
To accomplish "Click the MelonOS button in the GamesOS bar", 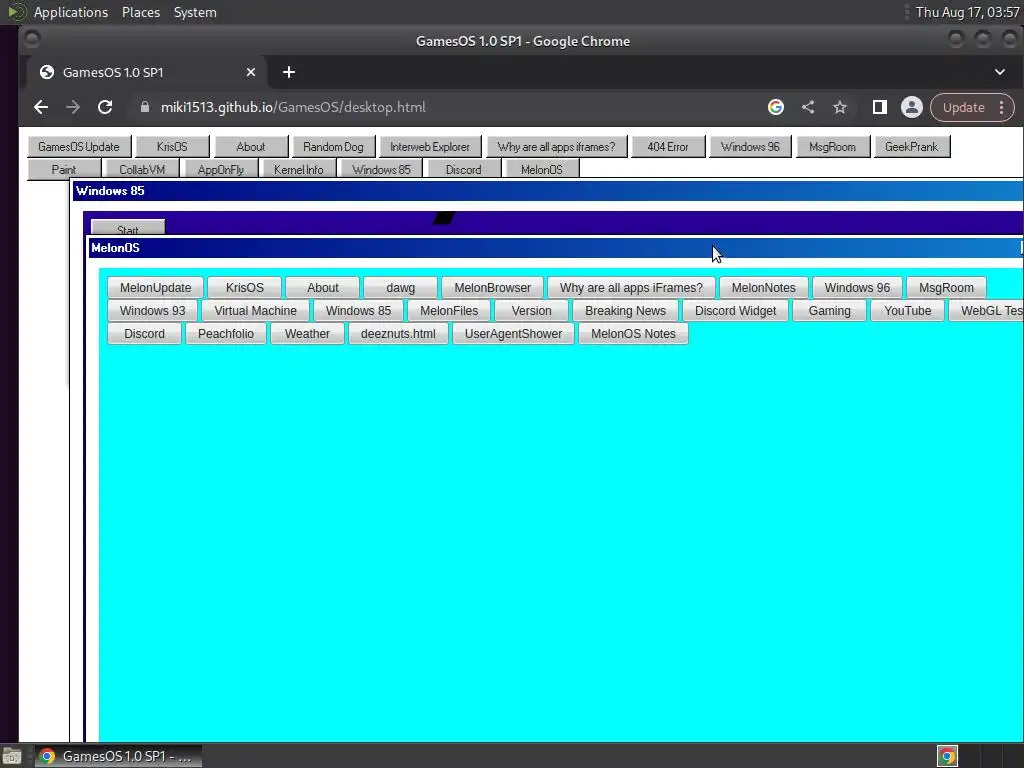I will (542, 169).
